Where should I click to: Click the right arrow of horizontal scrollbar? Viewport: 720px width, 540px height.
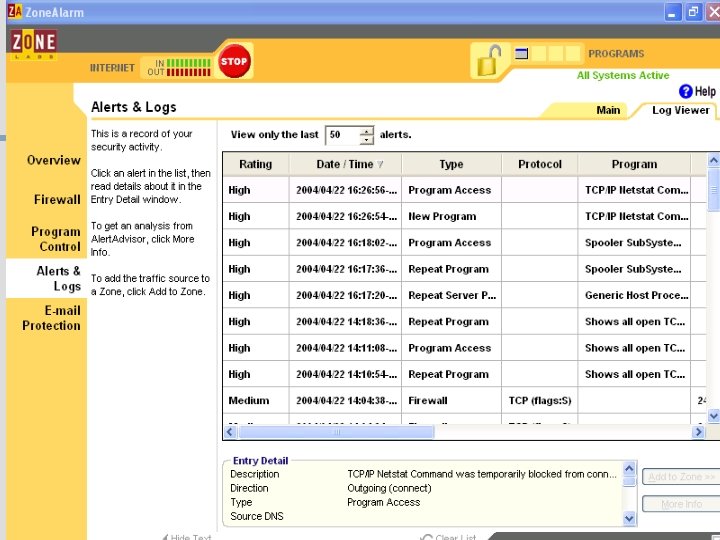click(x=698, y=432)
